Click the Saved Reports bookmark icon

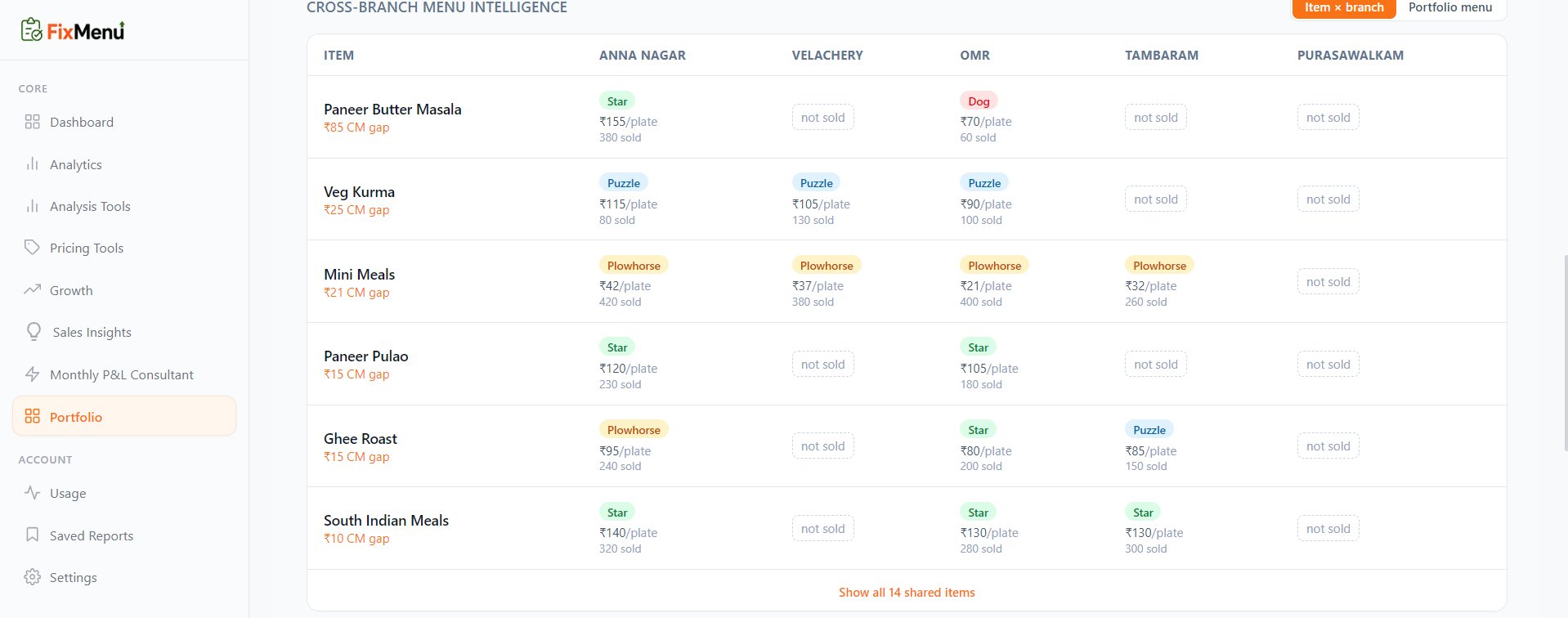(x=32, y=535)
